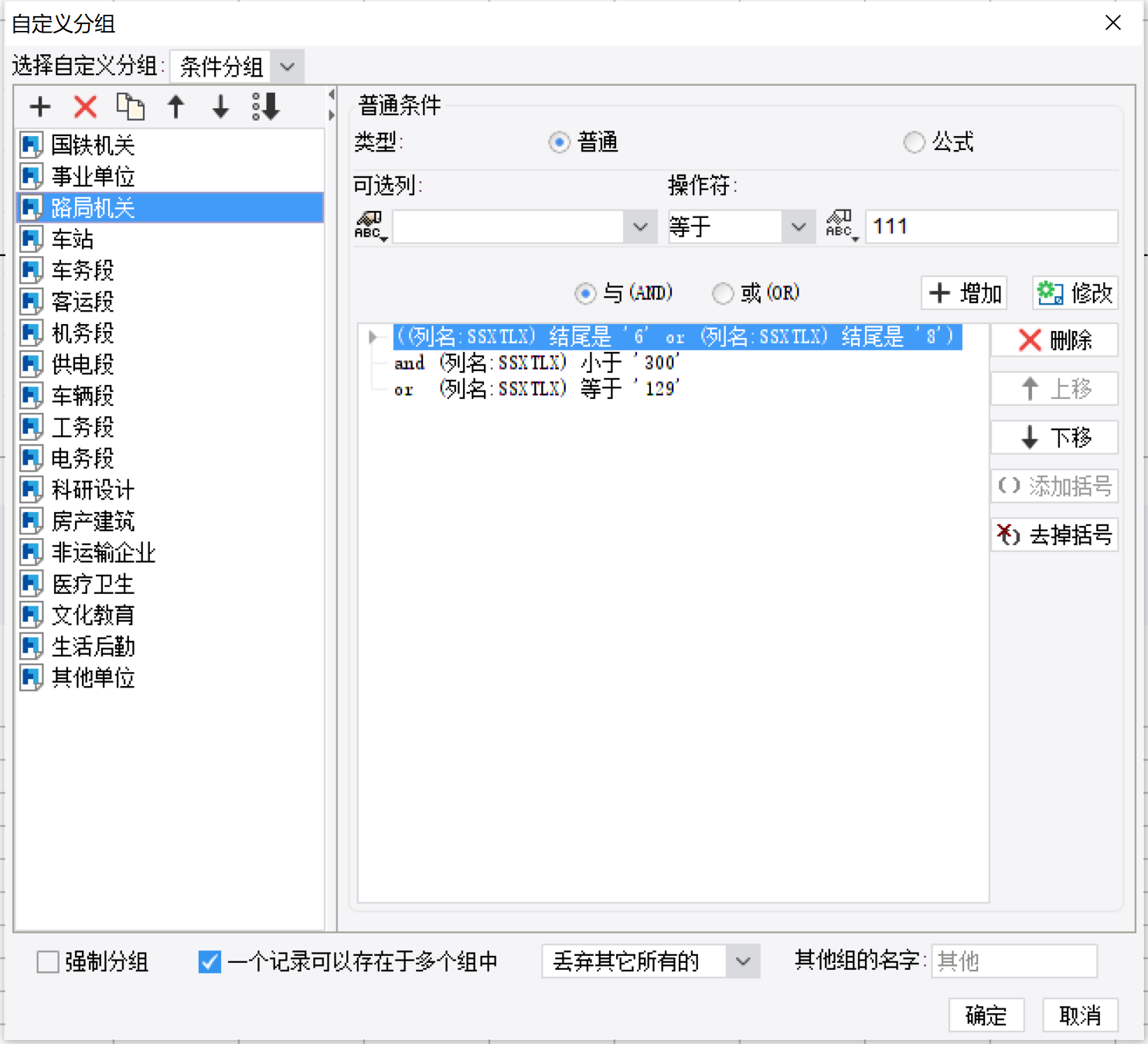Click the 生活后勤 group icon
The image size is (1148, 1044).
point(32,647)
